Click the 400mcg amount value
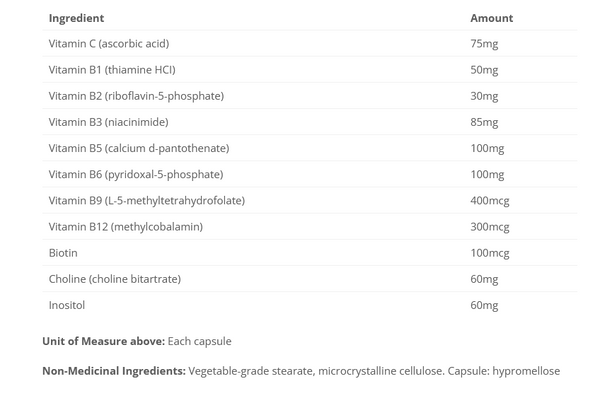This screenshot has height=415, width=600. pos(490,200)
